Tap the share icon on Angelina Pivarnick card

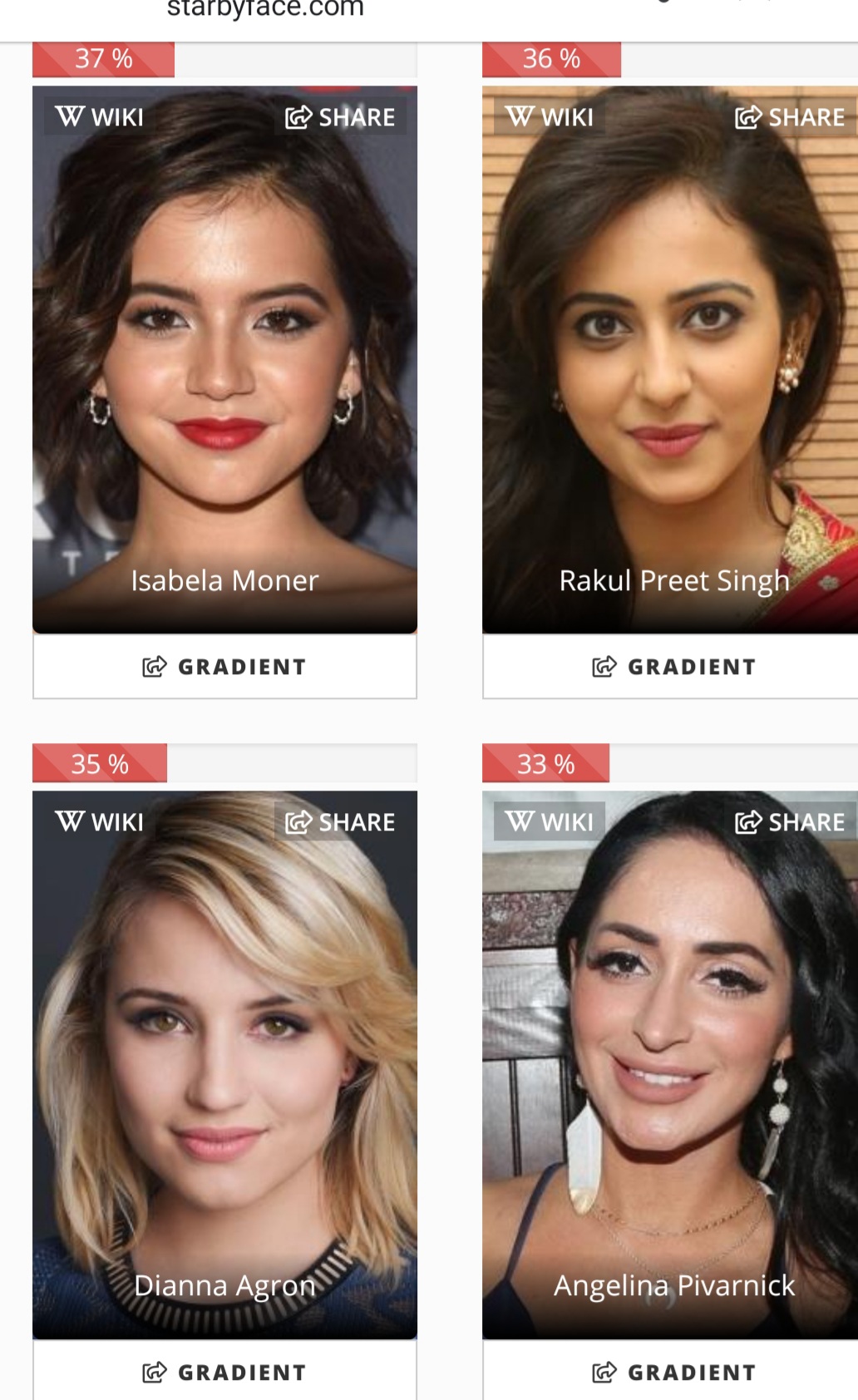[x=748, y=822]
